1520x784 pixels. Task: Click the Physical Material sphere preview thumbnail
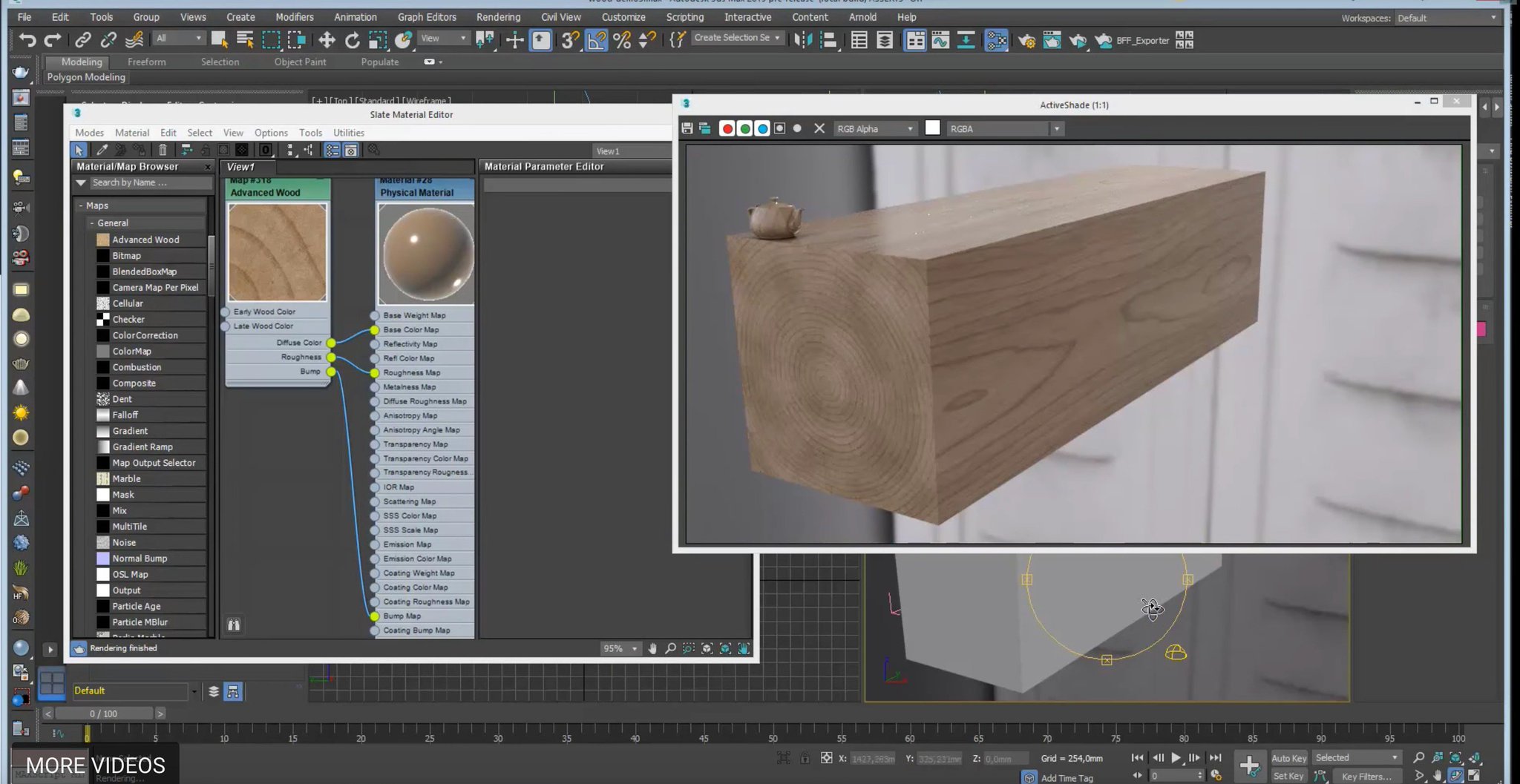coord(426,254)
